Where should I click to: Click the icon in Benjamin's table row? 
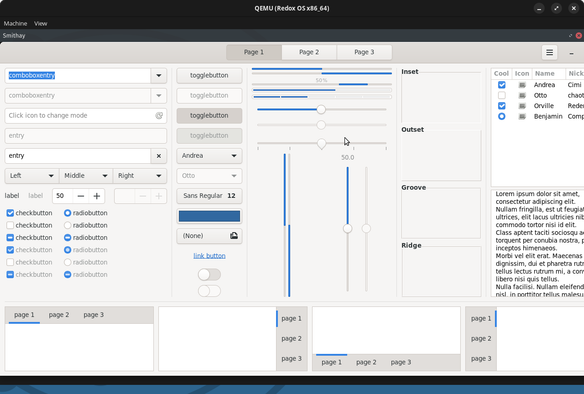(522, 116)
